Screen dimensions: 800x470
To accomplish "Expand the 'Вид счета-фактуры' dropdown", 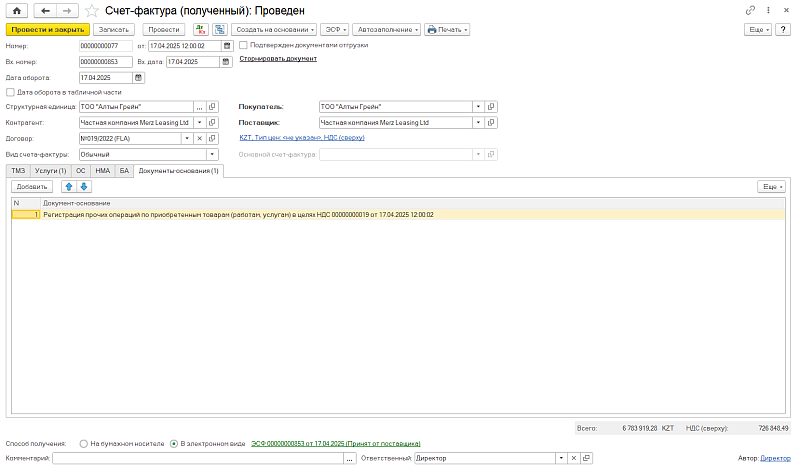I will pyautogui.click(x=212, y=155).
